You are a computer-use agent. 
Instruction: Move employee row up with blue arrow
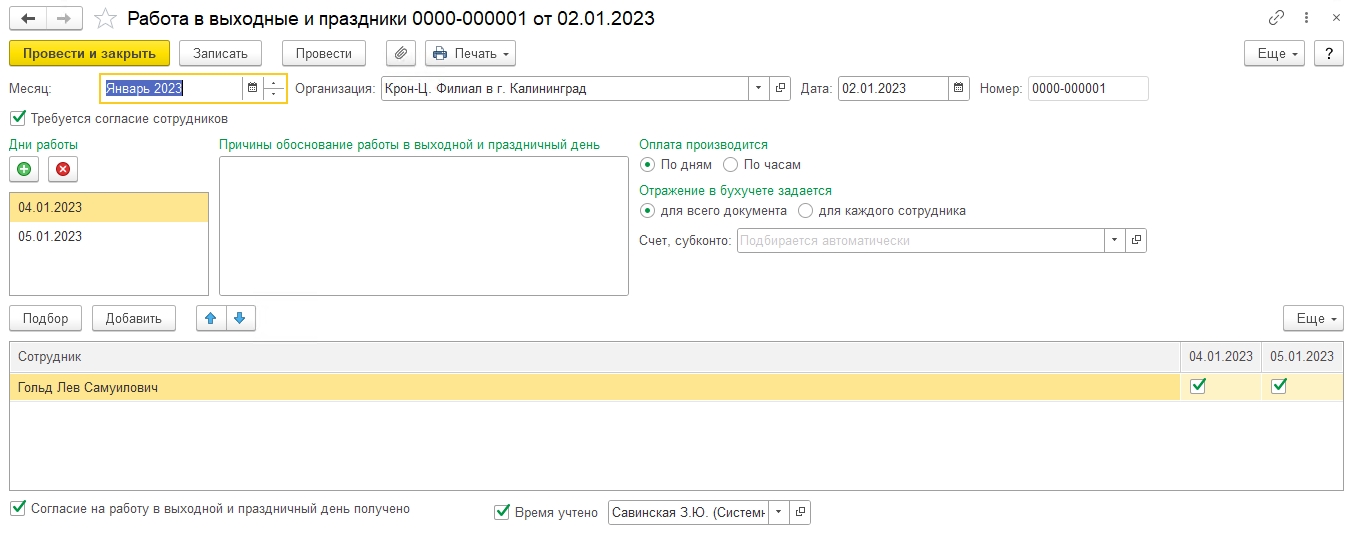210,318
